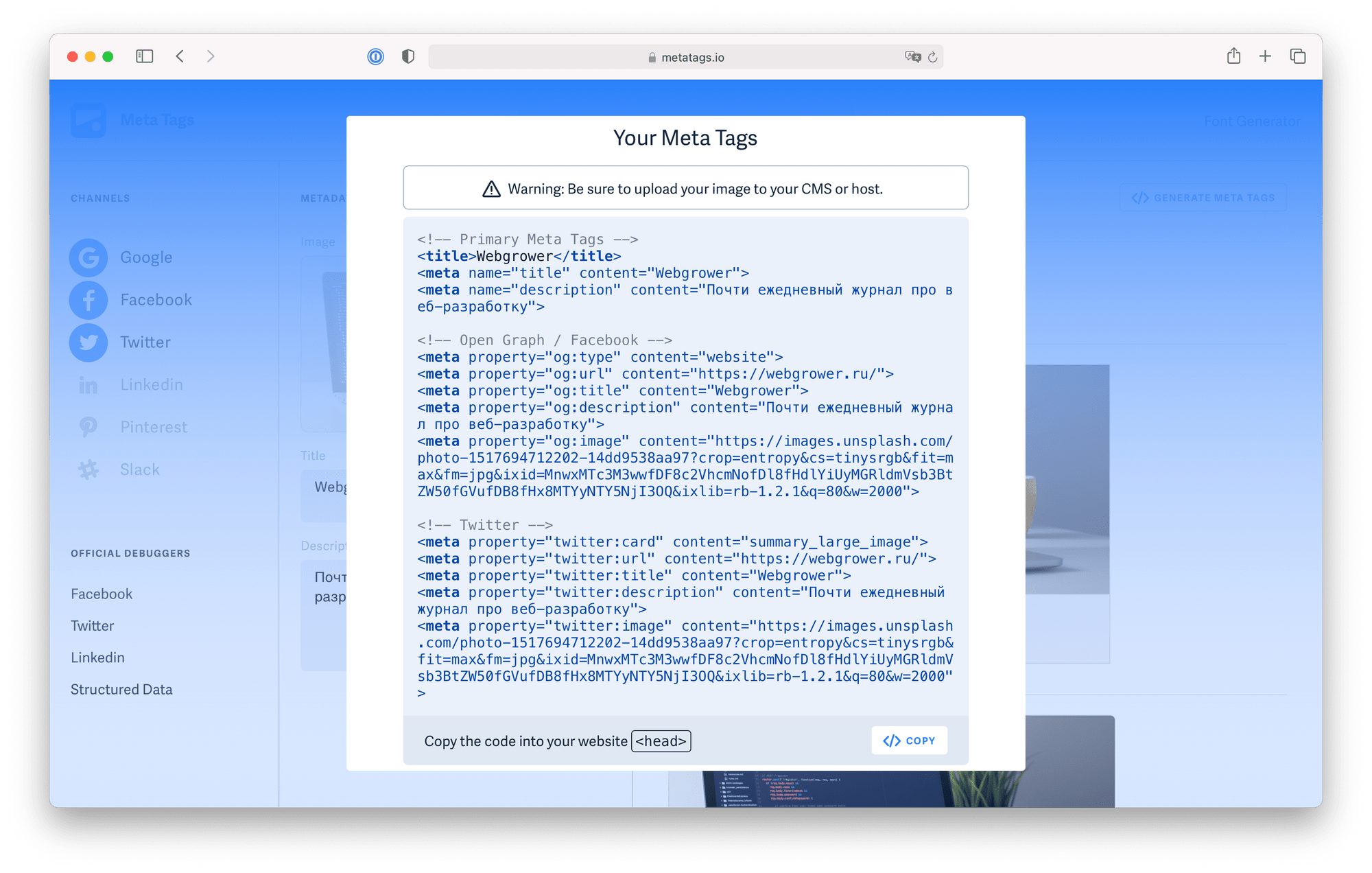Click the og:url meta tag line
Screen dimensions: 1372x873
[x=655, y=374]
